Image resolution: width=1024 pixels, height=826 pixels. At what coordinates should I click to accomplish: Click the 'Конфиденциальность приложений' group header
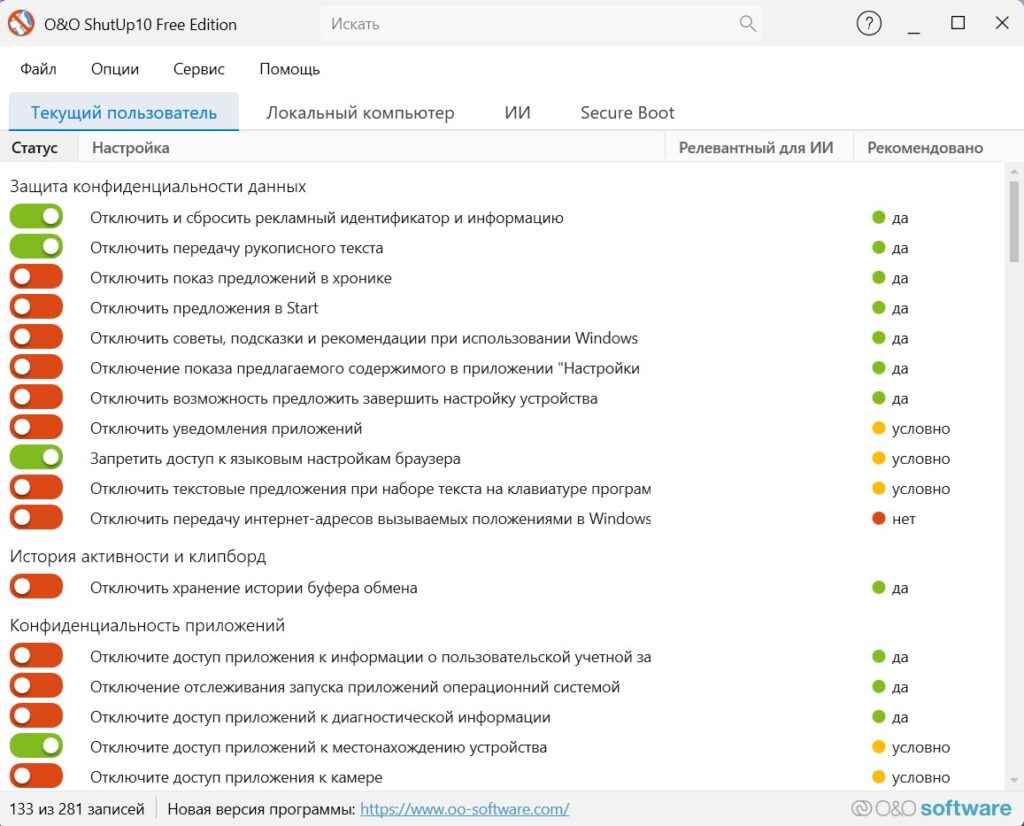coord(147,625)
